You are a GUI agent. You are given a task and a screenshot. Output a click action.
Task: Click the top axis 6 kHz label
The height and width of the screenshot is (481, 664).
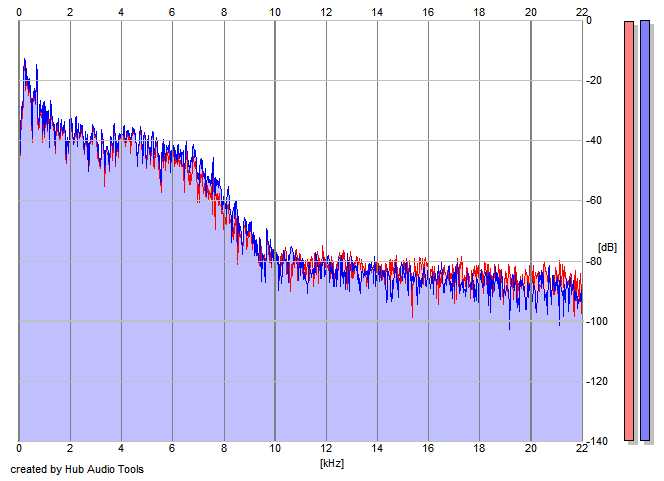172,12
